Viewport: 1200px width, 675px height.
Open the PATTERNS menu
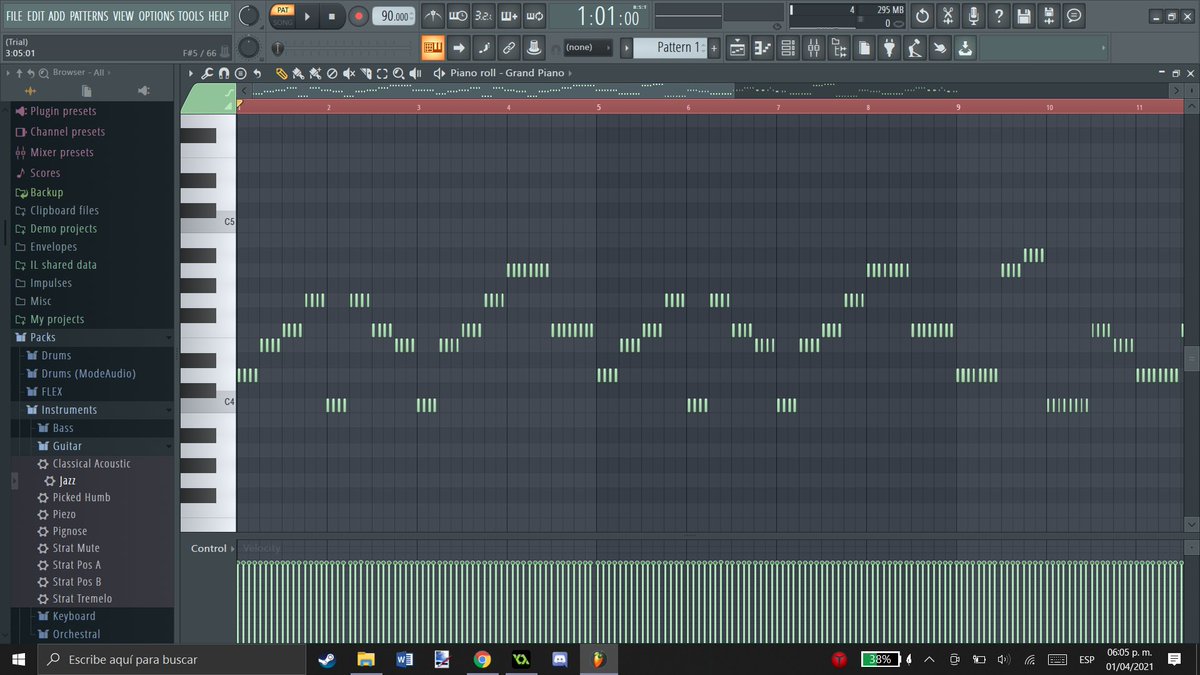(89, 16)
